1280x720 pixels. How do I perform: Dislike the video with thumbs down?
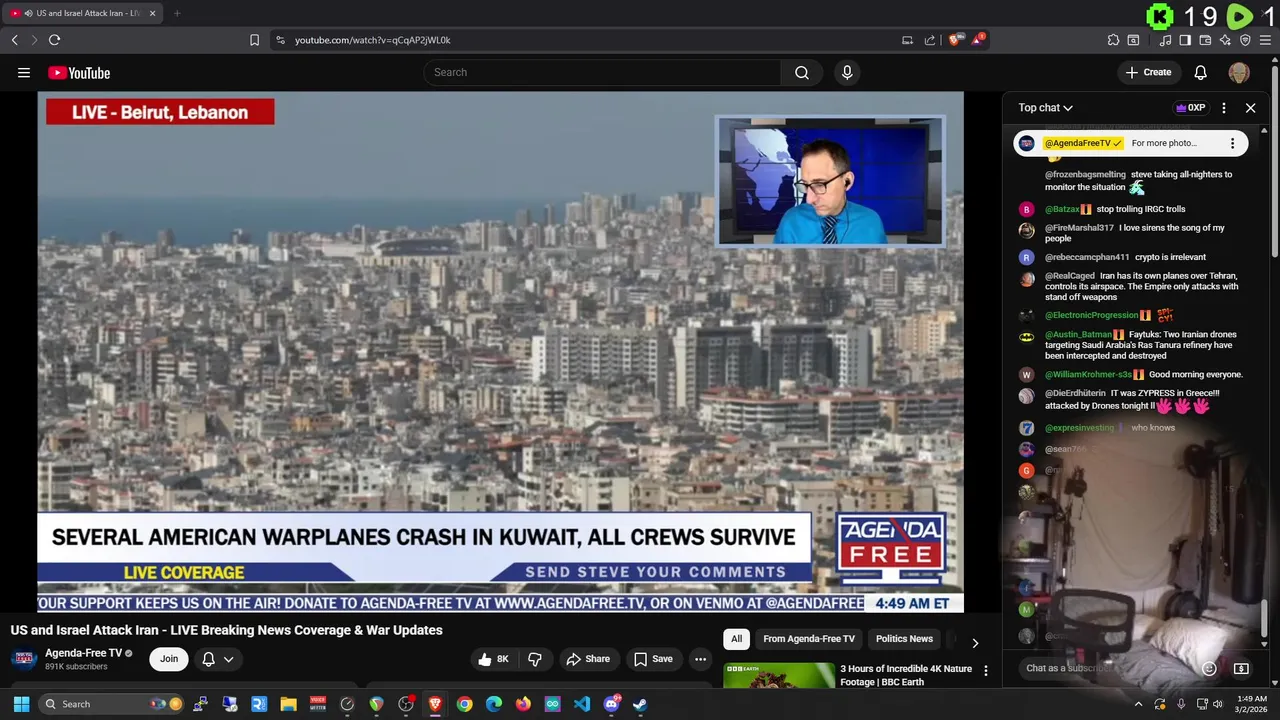535,659
